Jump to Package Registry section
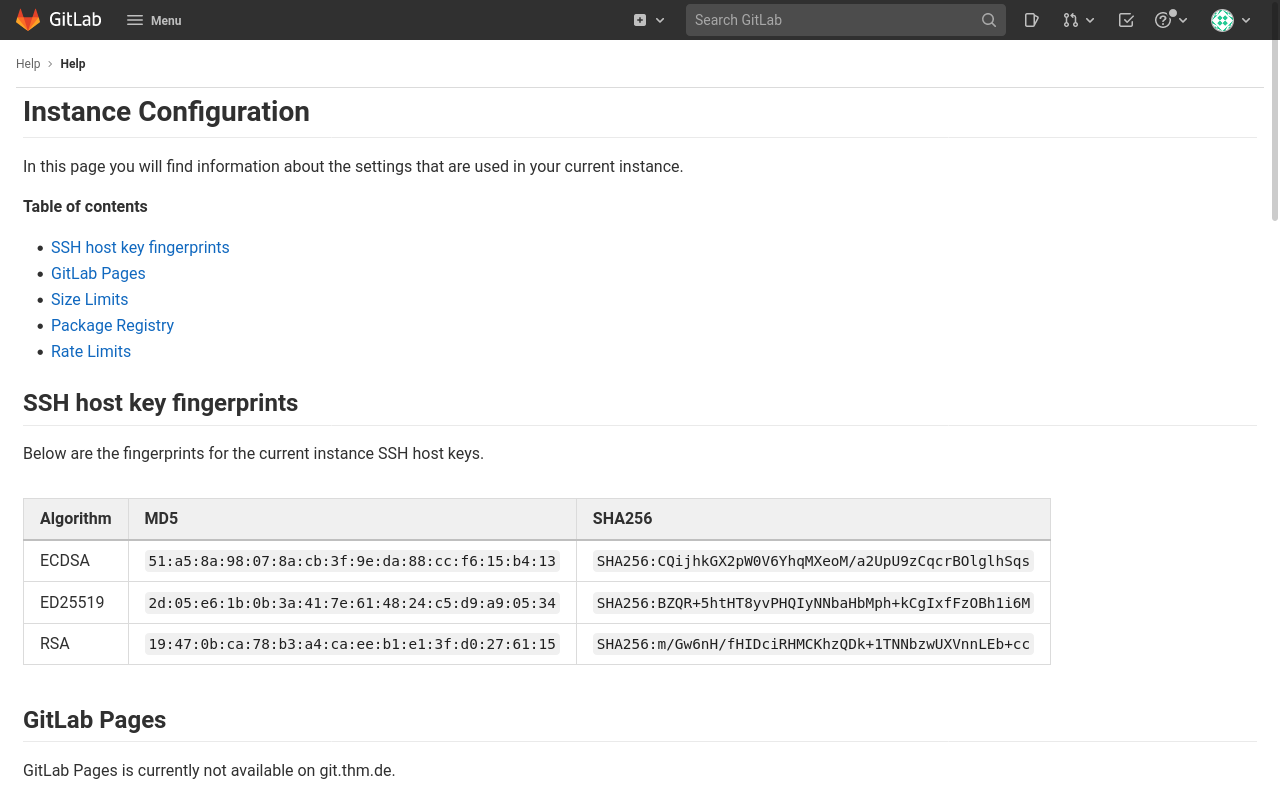This screenshot has width=1280, height=800. (x=112, y=325)
